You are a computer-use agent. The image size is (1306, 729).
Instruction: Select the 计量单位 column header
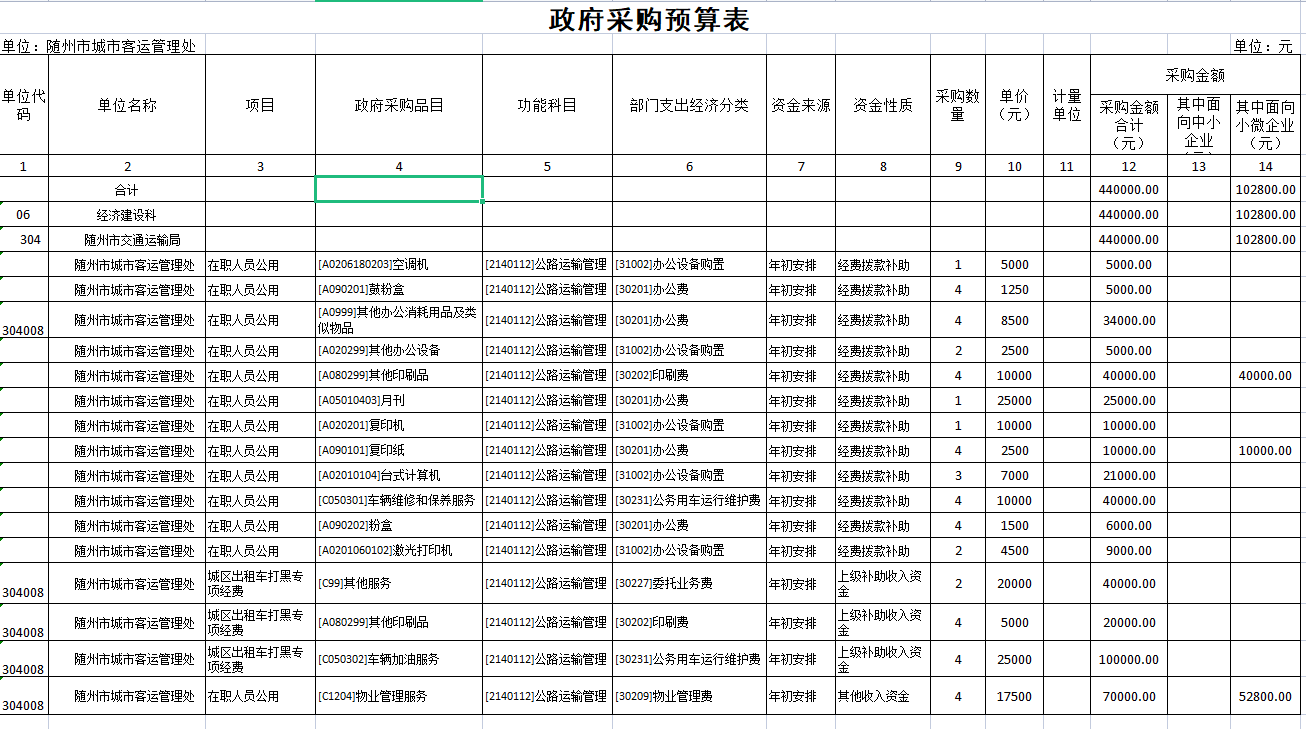[1067, 105]
